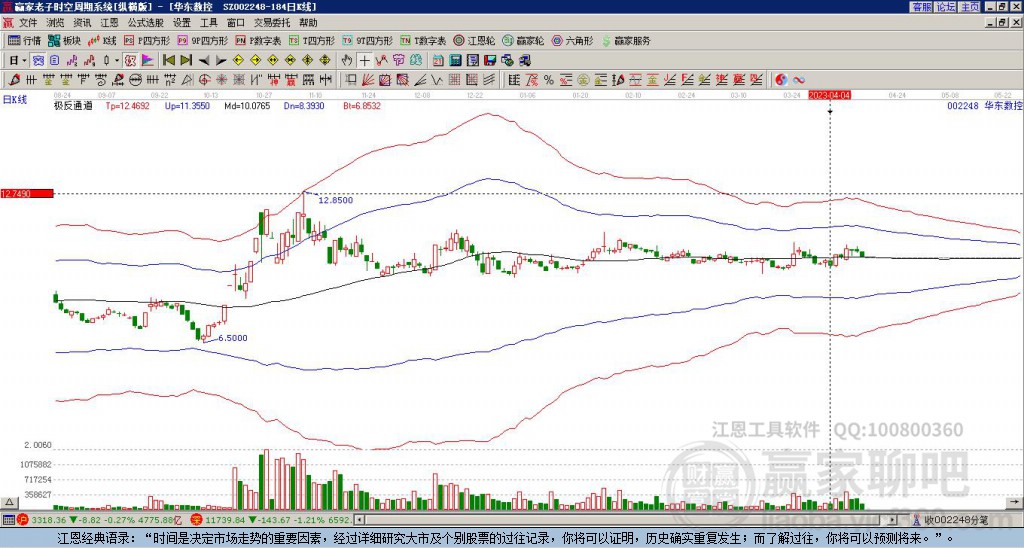
Task: Open the T四方形 tool
Action: coord(312,40)
